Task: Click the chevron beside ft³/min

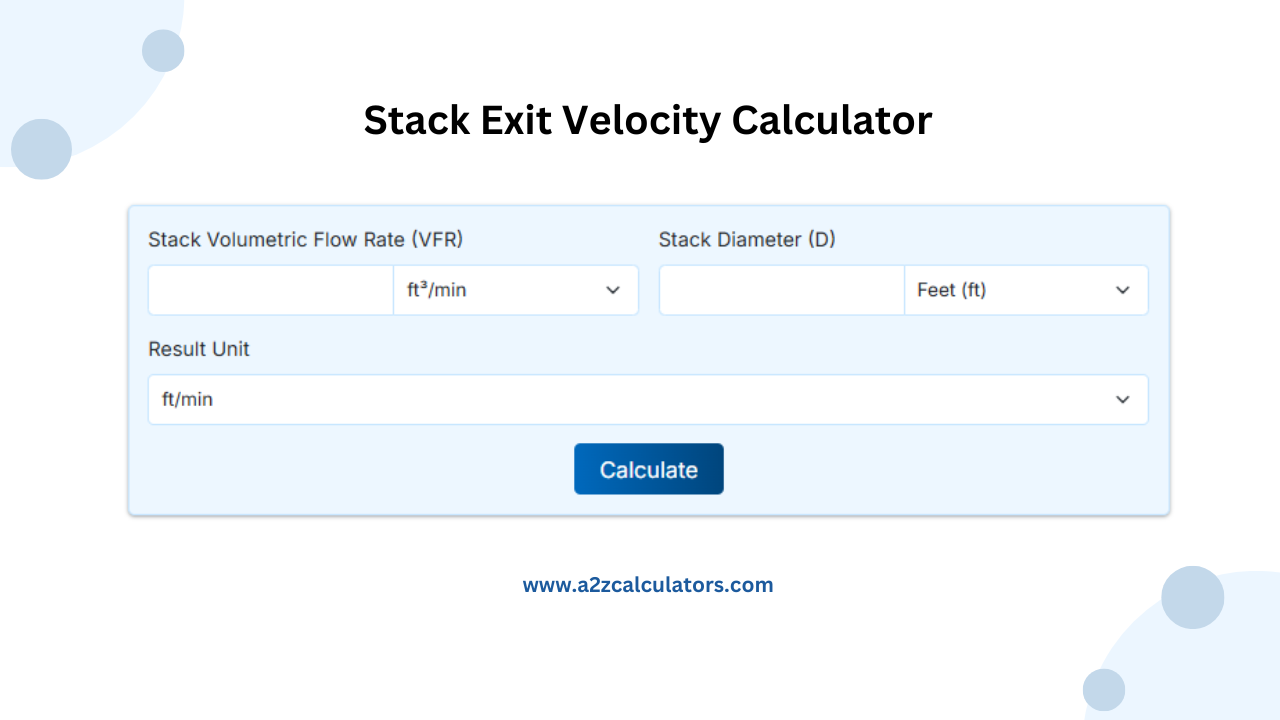Action: (x=612, y=290)
